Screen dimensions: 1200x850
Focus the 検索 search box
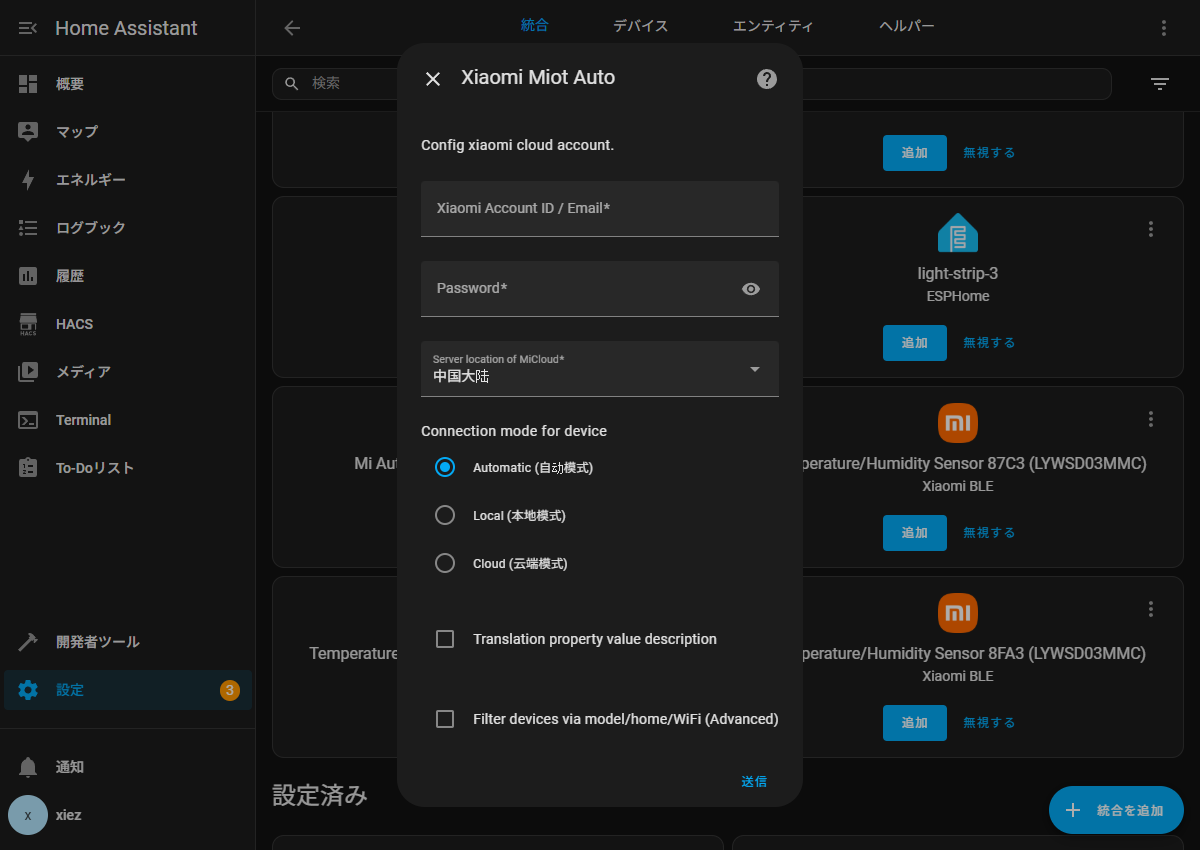coord(692,84)
